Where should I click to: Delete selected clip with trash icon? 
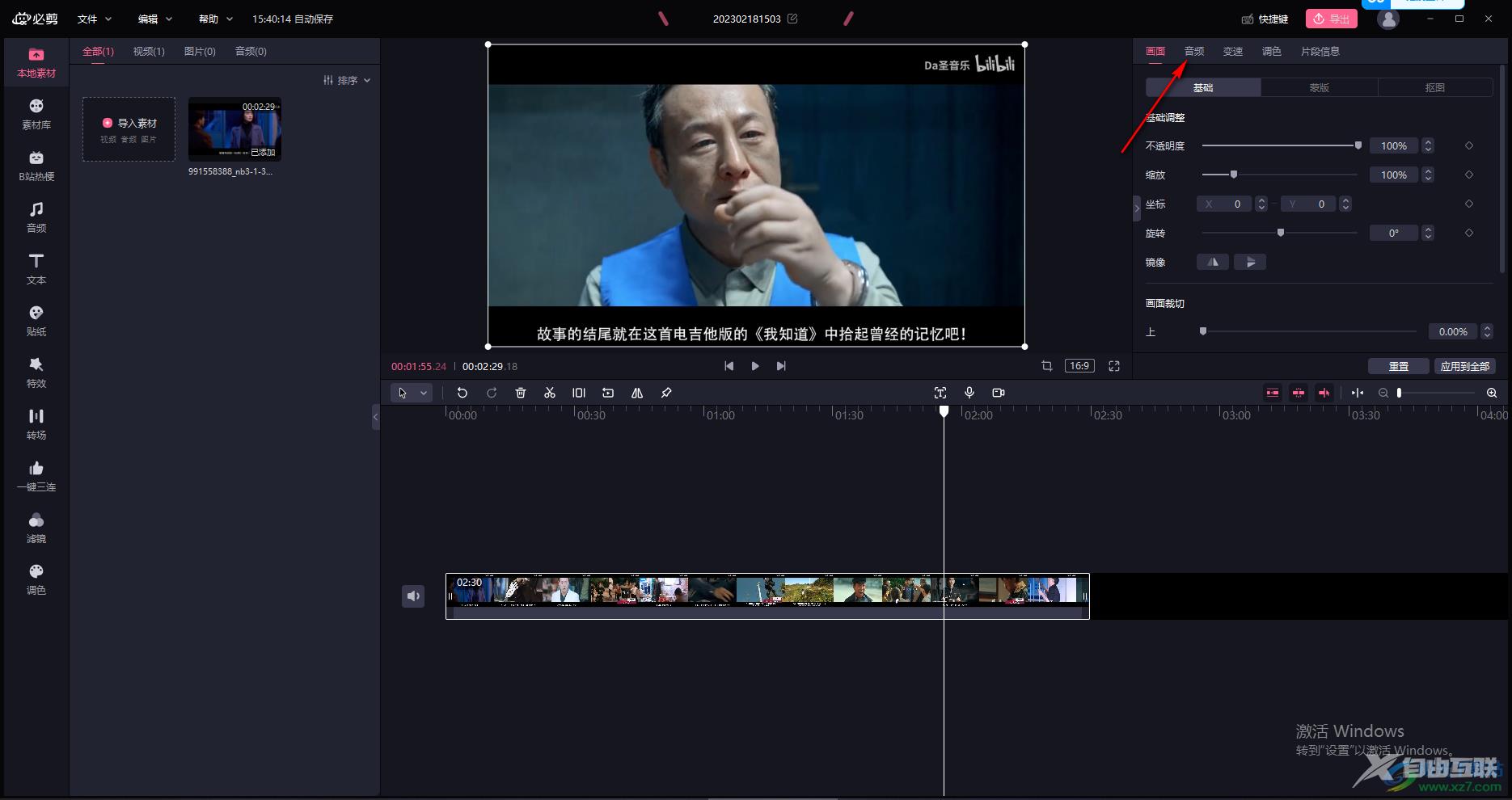(x=521, y=393)
